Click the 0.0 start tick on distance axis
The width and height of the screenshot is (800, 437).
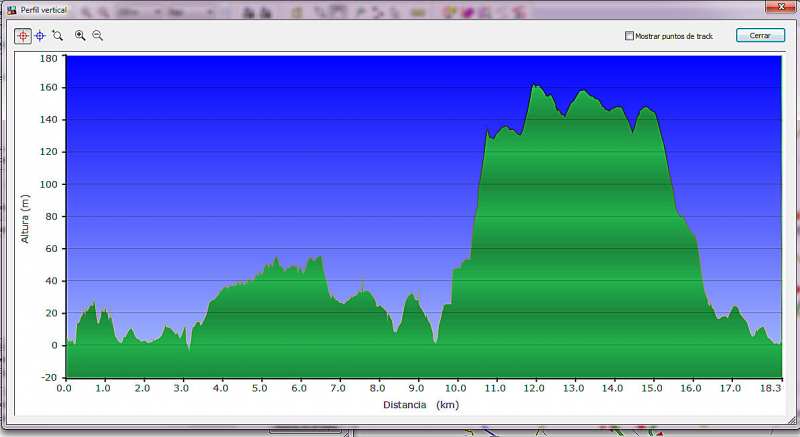pyautogui.click(x=64, y=387)
